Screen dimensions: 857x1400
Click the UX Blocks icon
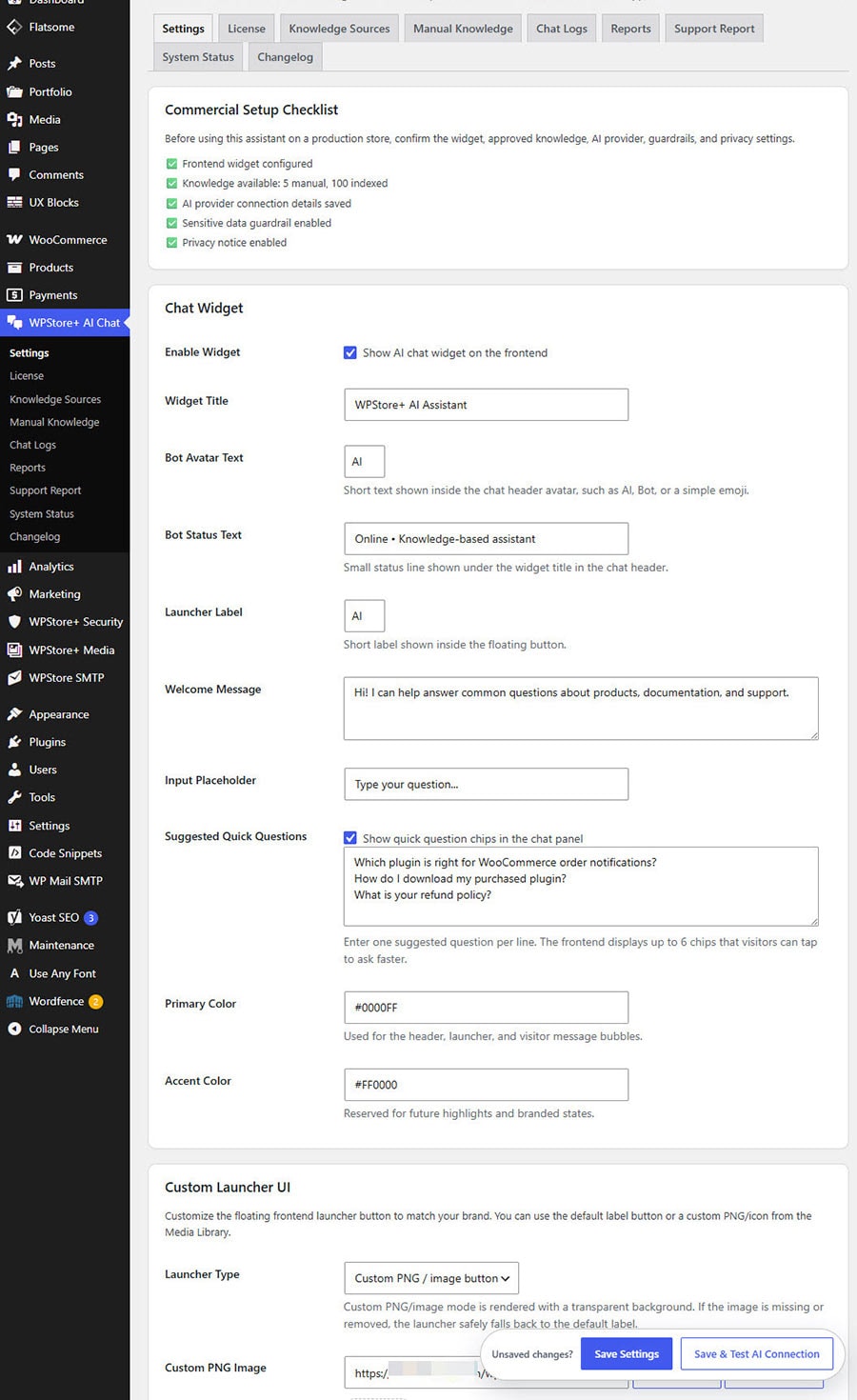click(14, 203)
